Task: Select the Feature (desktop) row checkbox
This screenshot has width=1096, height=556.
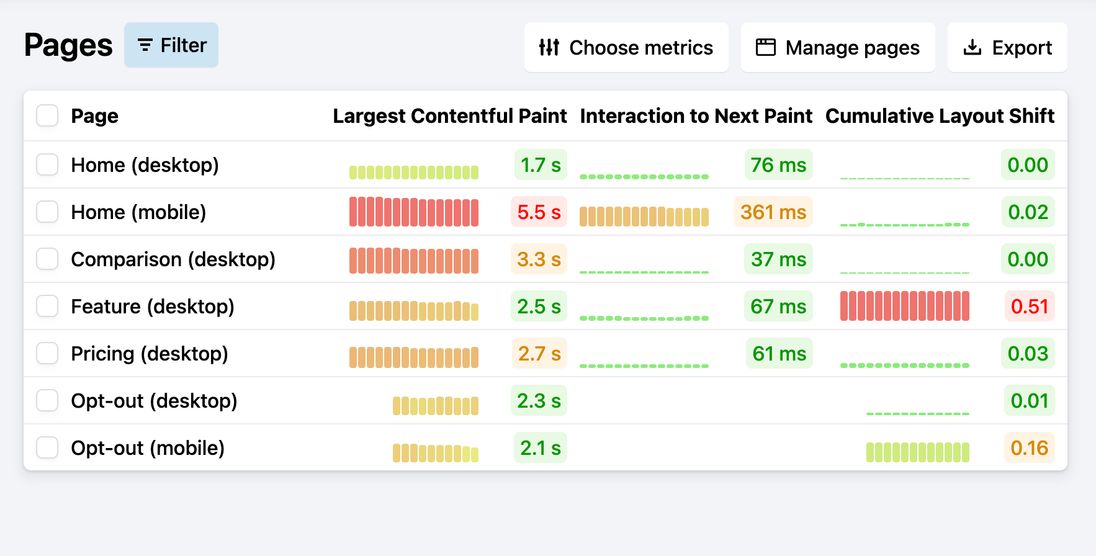Action: coord(47,306)
